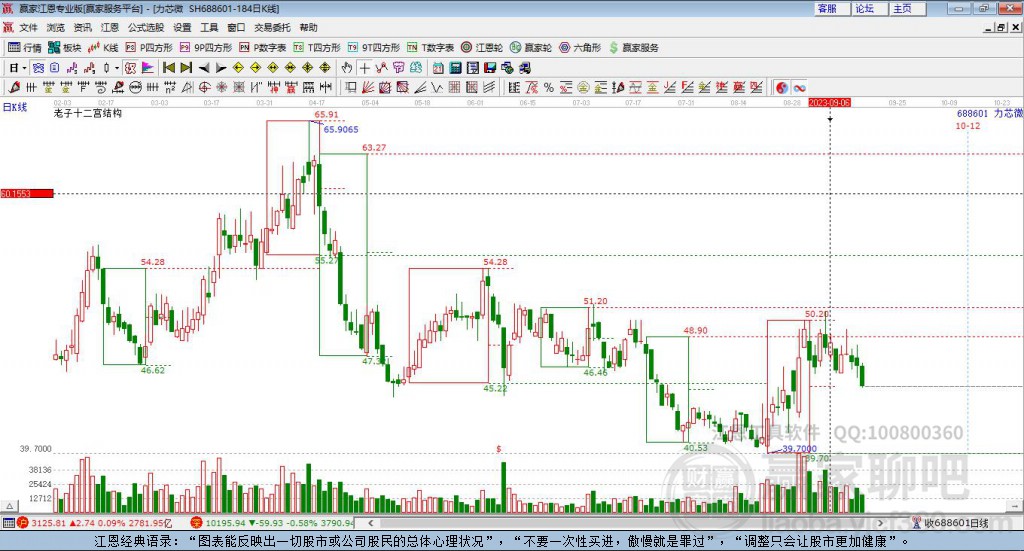Click the horizontal scrollbar right arrow

point(880,523)
